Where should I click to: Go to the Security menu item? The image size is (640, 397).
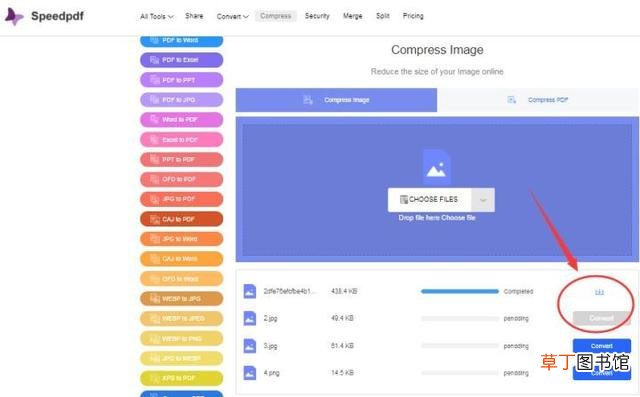(317, 16)
